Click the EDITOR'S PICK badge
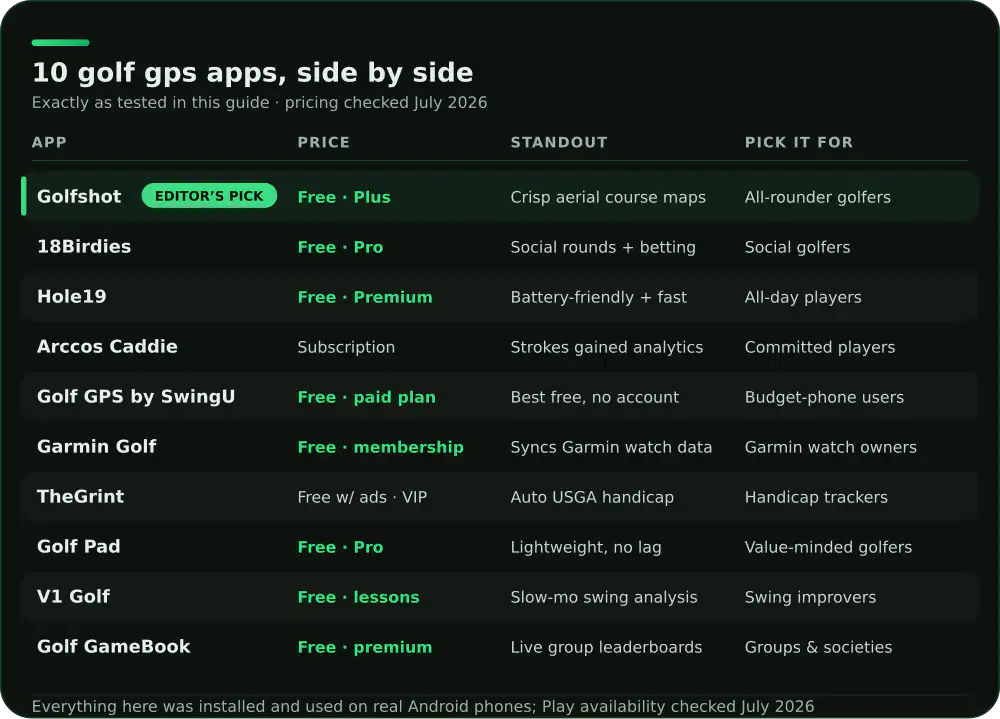The height and width of the screenshot is (719, 1000). tap(209, 196)
